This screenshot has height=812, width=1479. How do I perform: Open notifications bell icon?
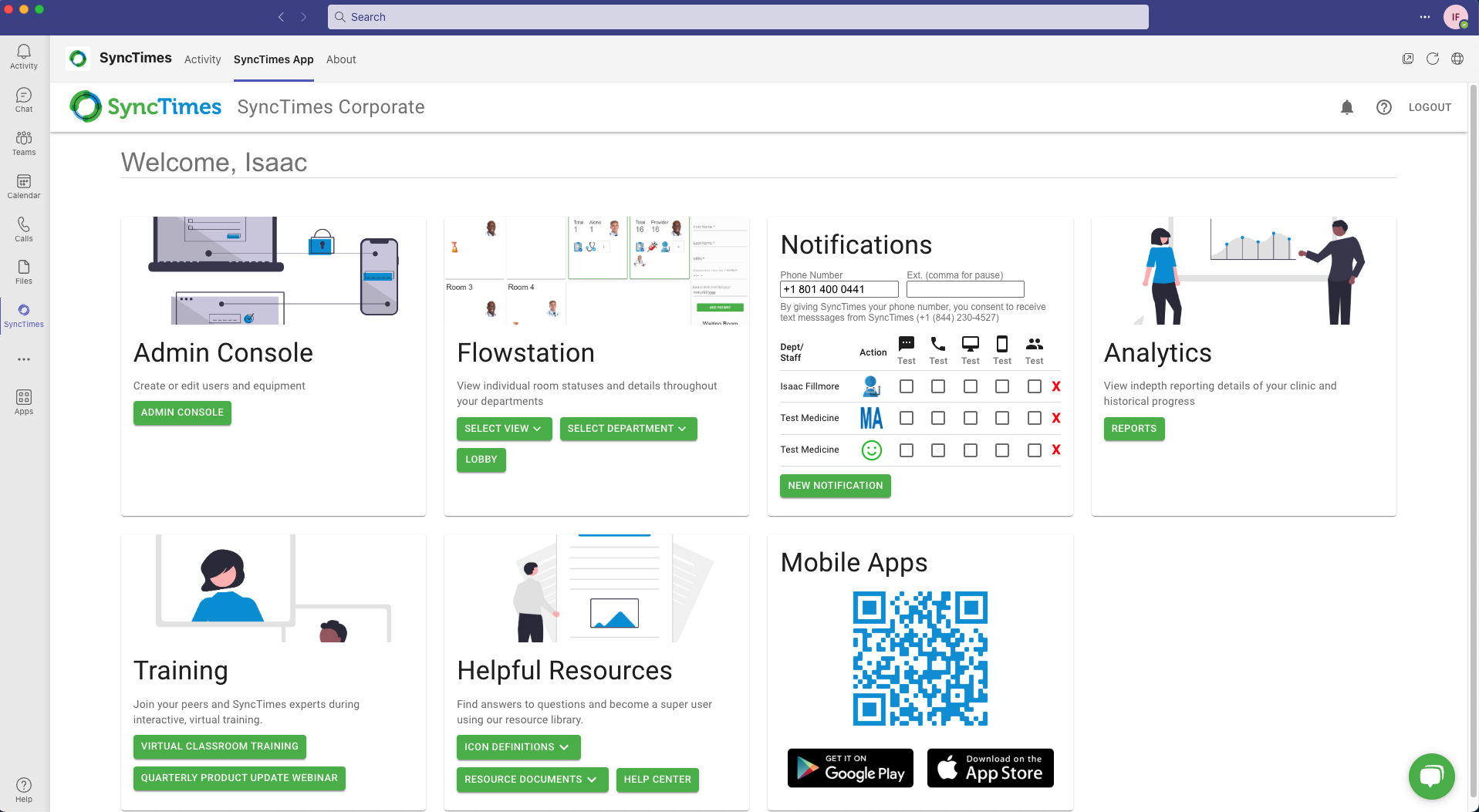(x=1347, y=107)
